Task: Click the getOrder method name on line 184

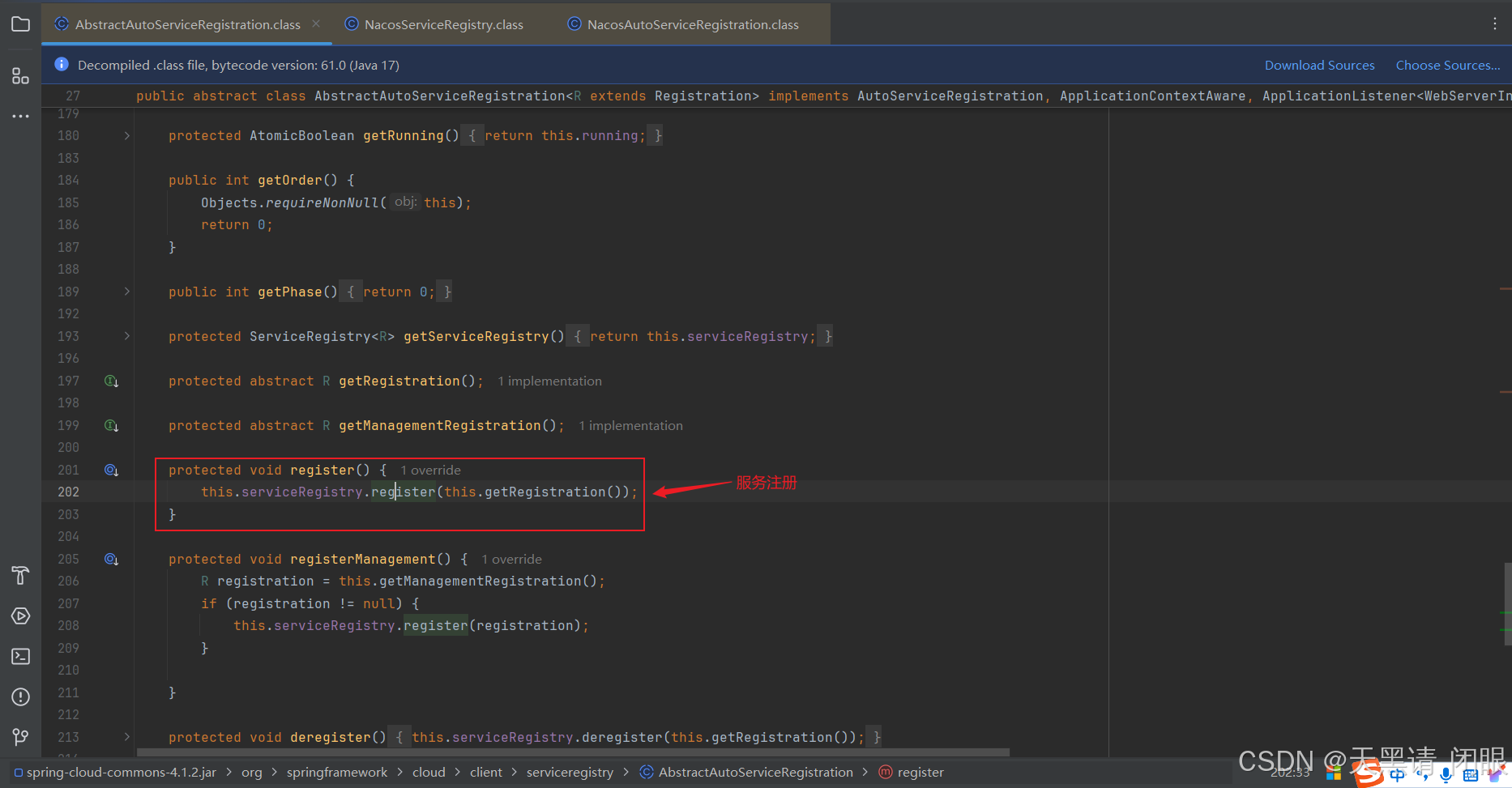Action: (x=290, y=180)
